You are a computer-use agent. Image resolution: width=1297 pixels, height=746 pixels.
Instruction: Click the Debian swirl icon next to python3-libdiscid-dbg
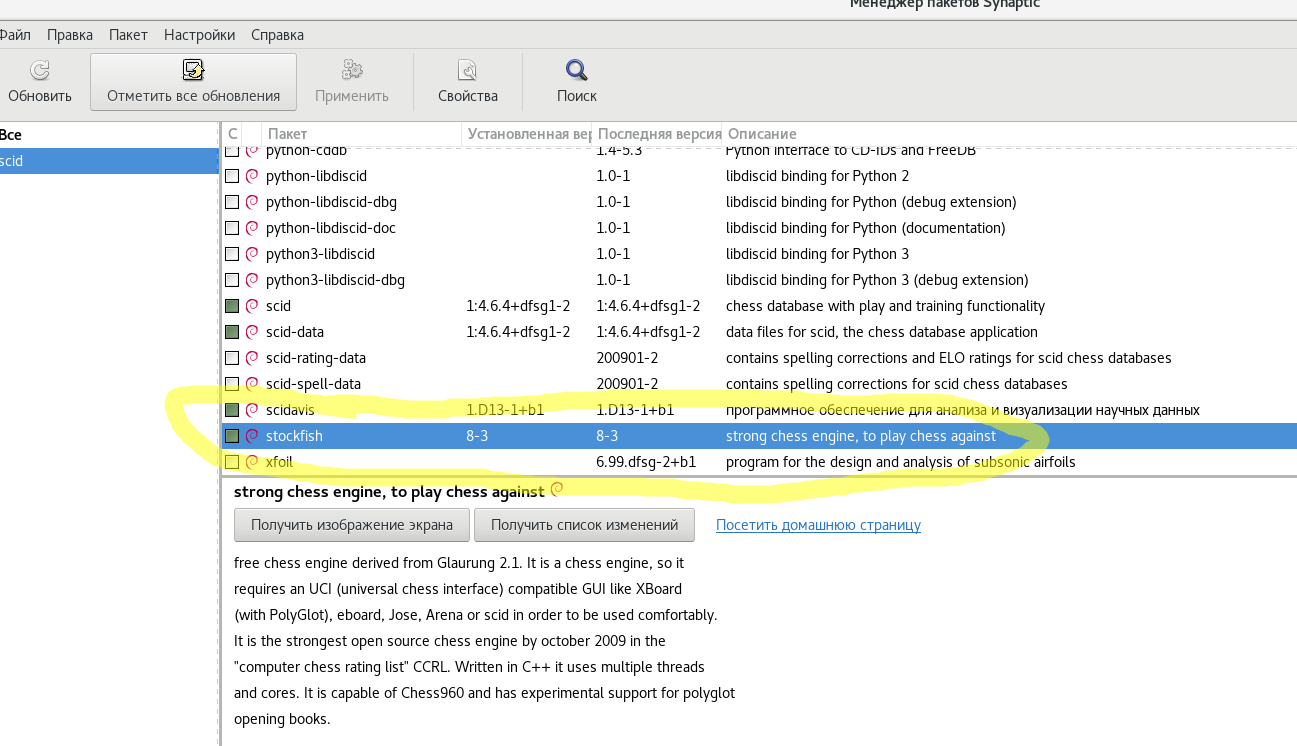pyautogui.click(x=252, y=280)
